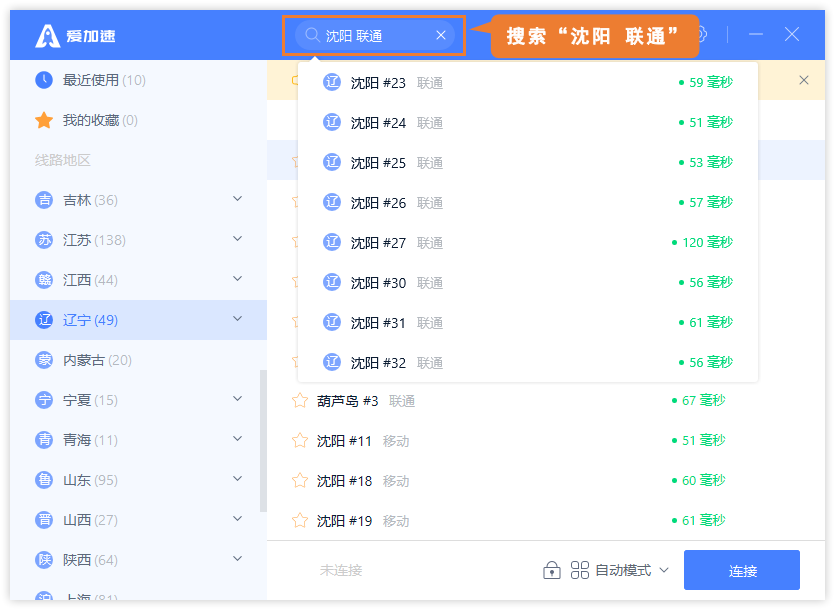Viewport: 835px width, 610px height.
Task: Open 我的收藏 favorites list
Action: (138, 120)
